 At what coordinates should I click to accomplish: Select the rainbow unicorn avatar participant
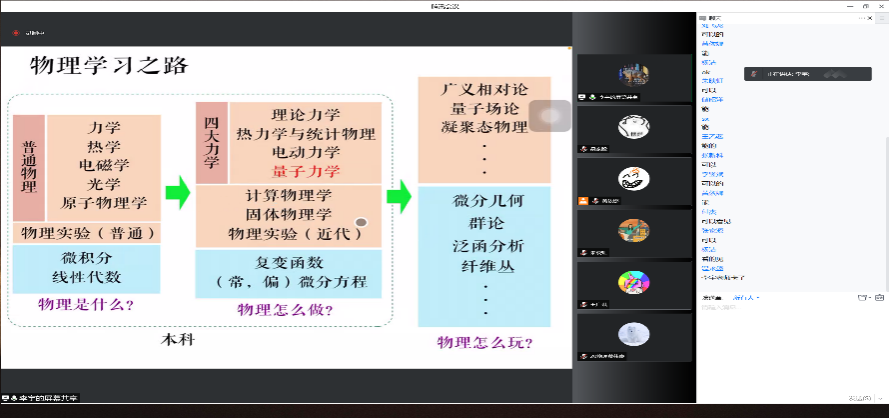(634, 285)
